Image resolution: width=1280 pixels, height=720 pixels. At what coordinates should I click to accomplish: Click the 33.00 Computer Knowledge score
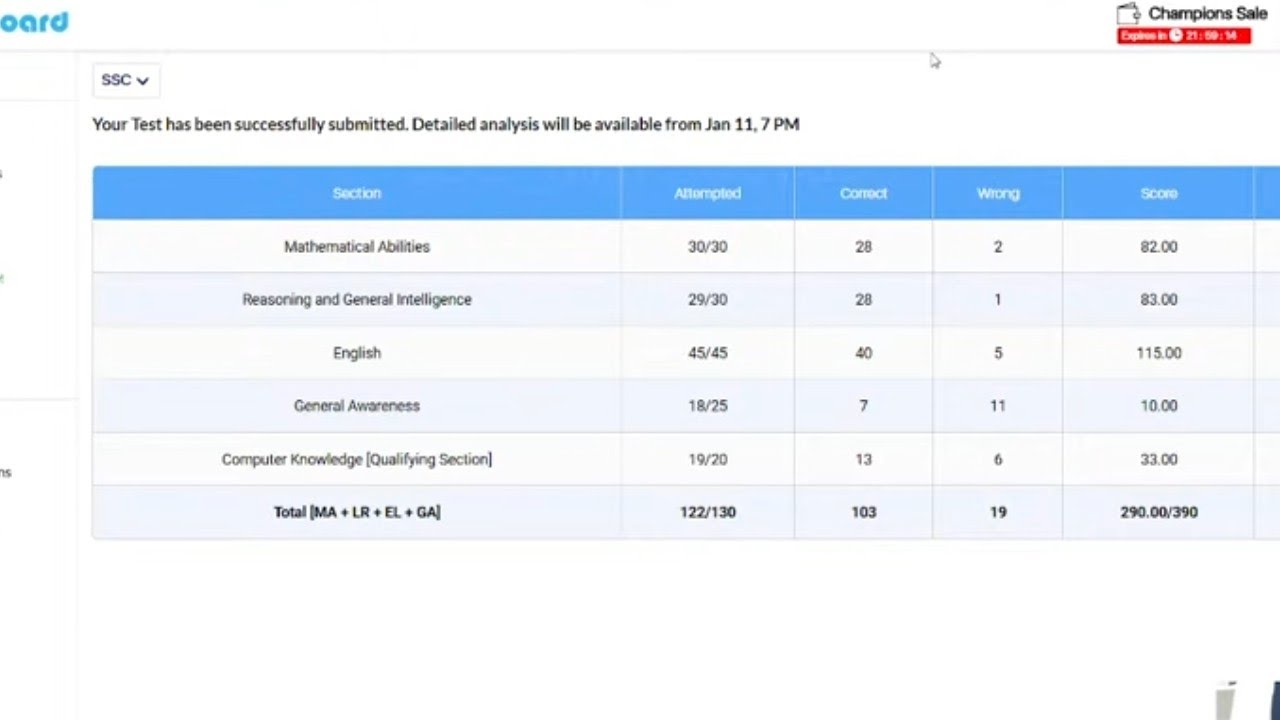(1159, 459)
